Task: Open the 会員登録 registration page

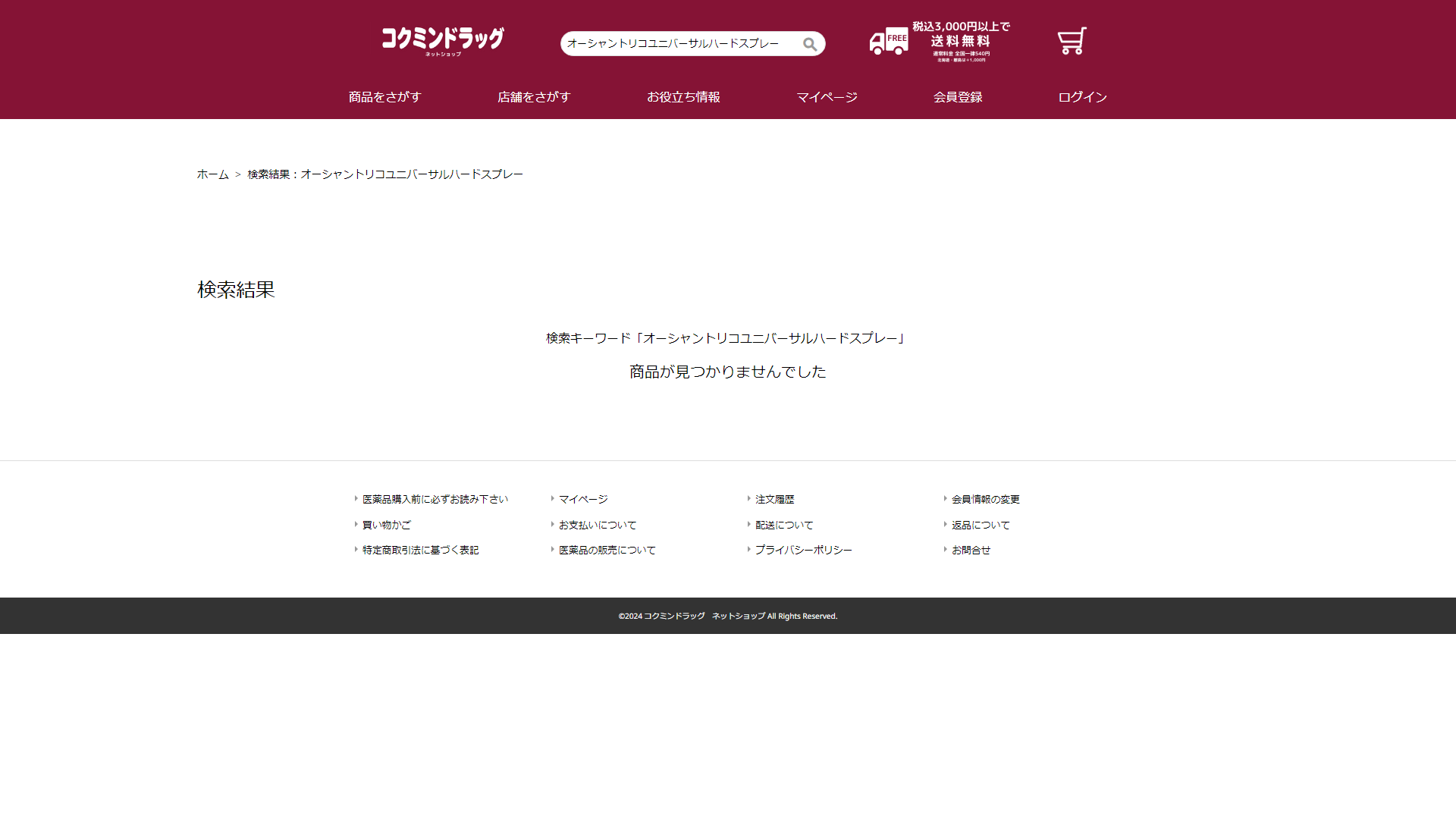Action: click(x=958, y=97)
